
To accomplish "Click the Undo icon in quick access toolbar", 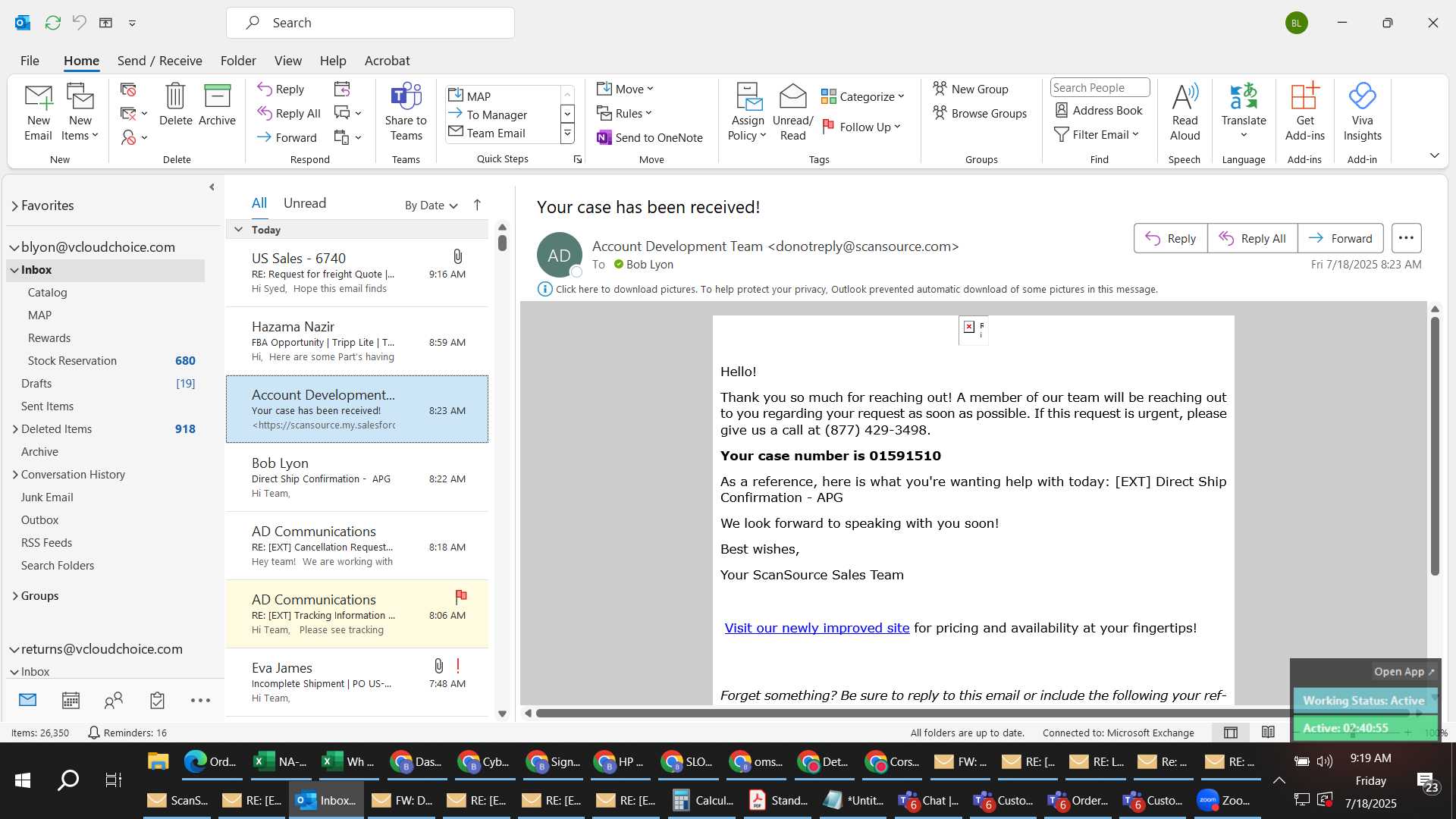I will pos(79,23).
